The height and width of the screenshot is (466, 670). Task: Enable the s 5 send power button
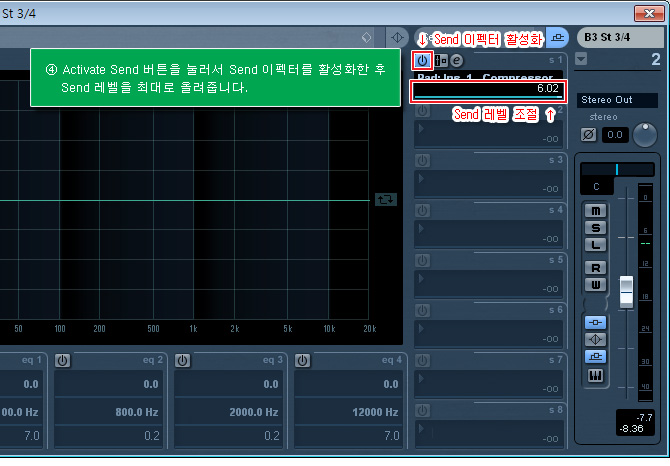coord(422,261)
